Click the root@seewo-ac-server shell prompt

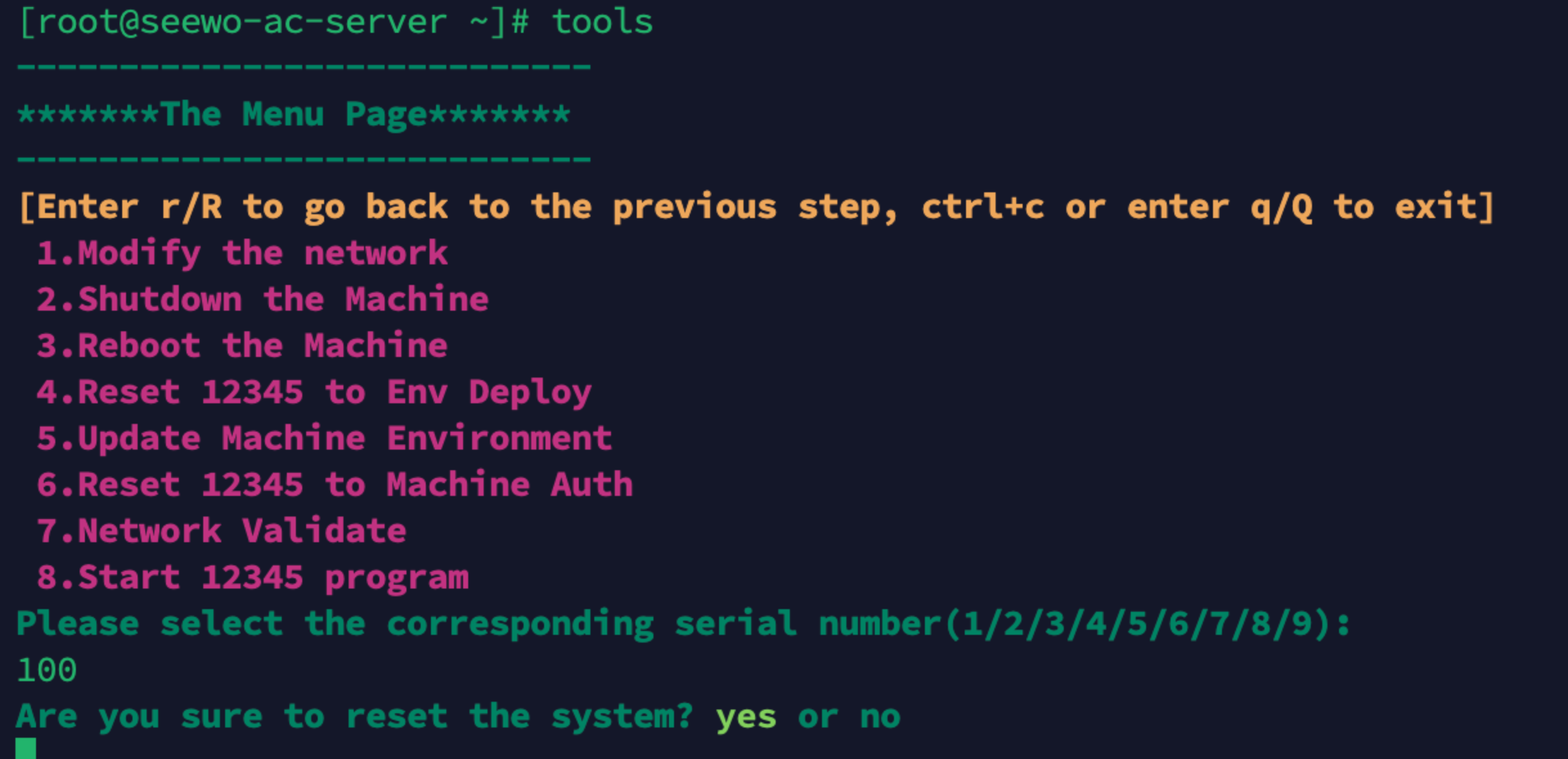coord(274,22)
